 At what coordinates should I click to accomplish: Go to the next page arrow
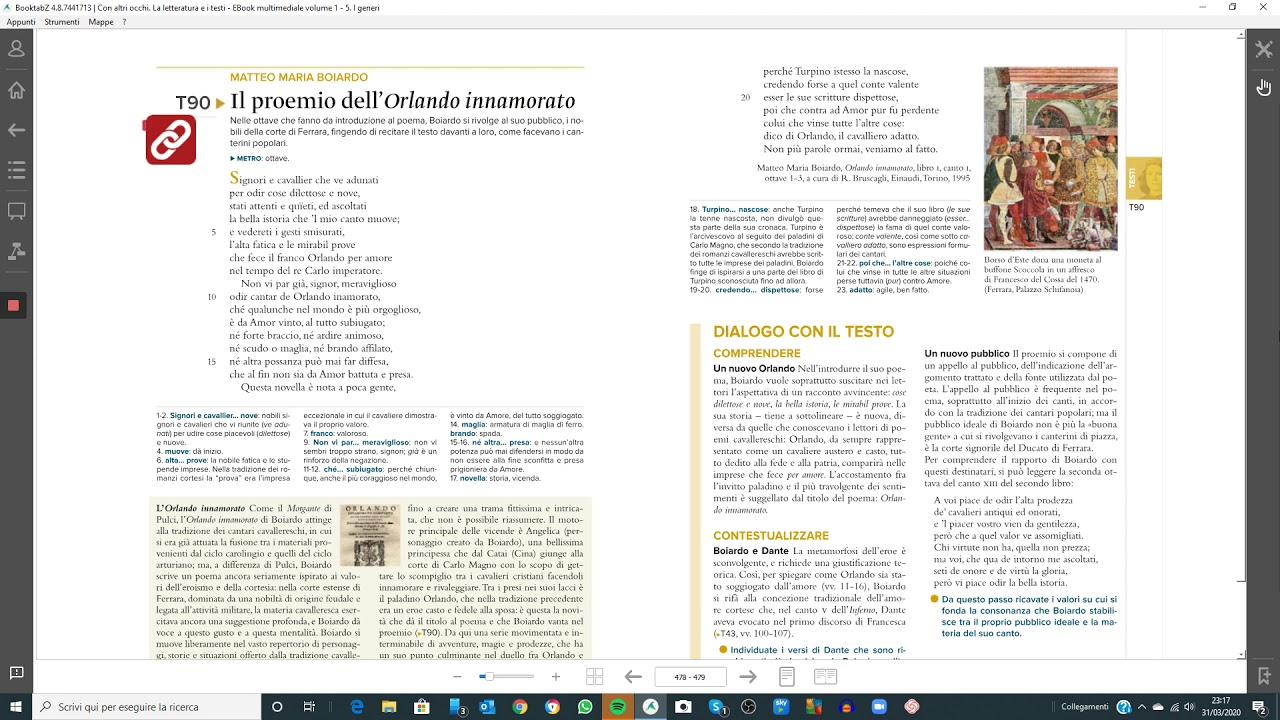[x=748, y=677]
